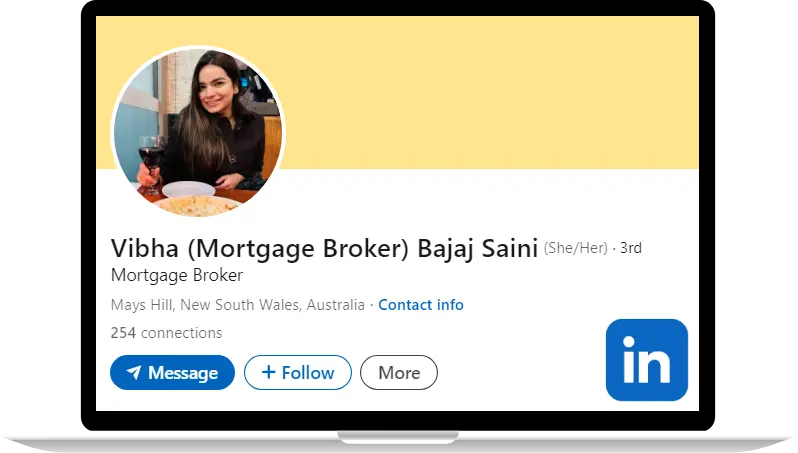798x453 pixels.
Task: Click the white "in" letters of the logo
Action: (x=646, y=359)
